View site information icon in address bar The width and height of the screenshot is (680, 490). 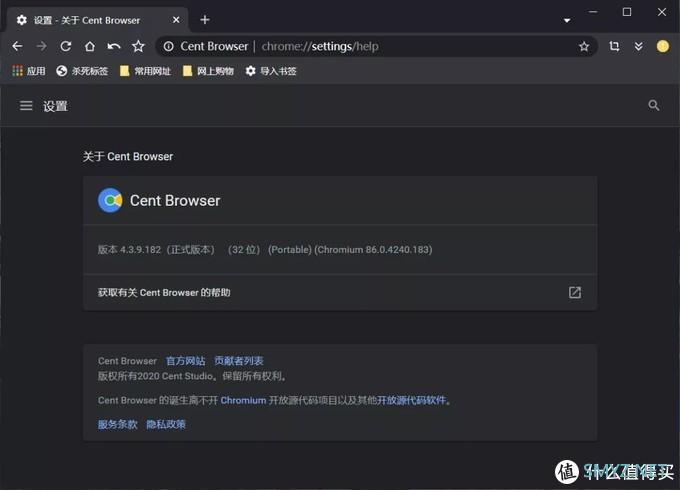point(168,46)
